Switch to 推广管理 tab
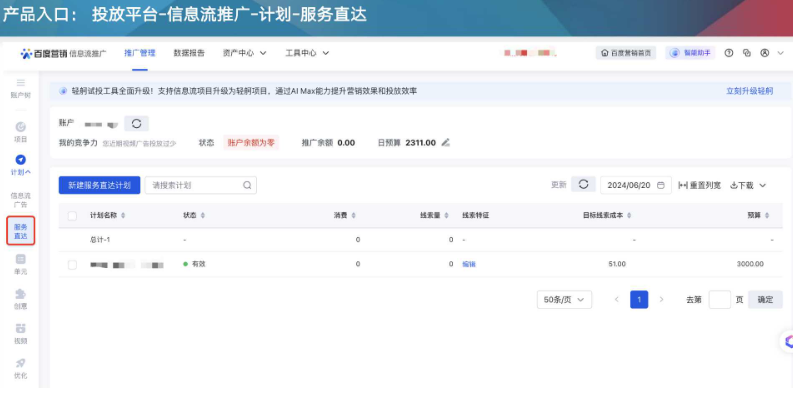The height and width of the screenshot is (394, 793). click(140, 53)
